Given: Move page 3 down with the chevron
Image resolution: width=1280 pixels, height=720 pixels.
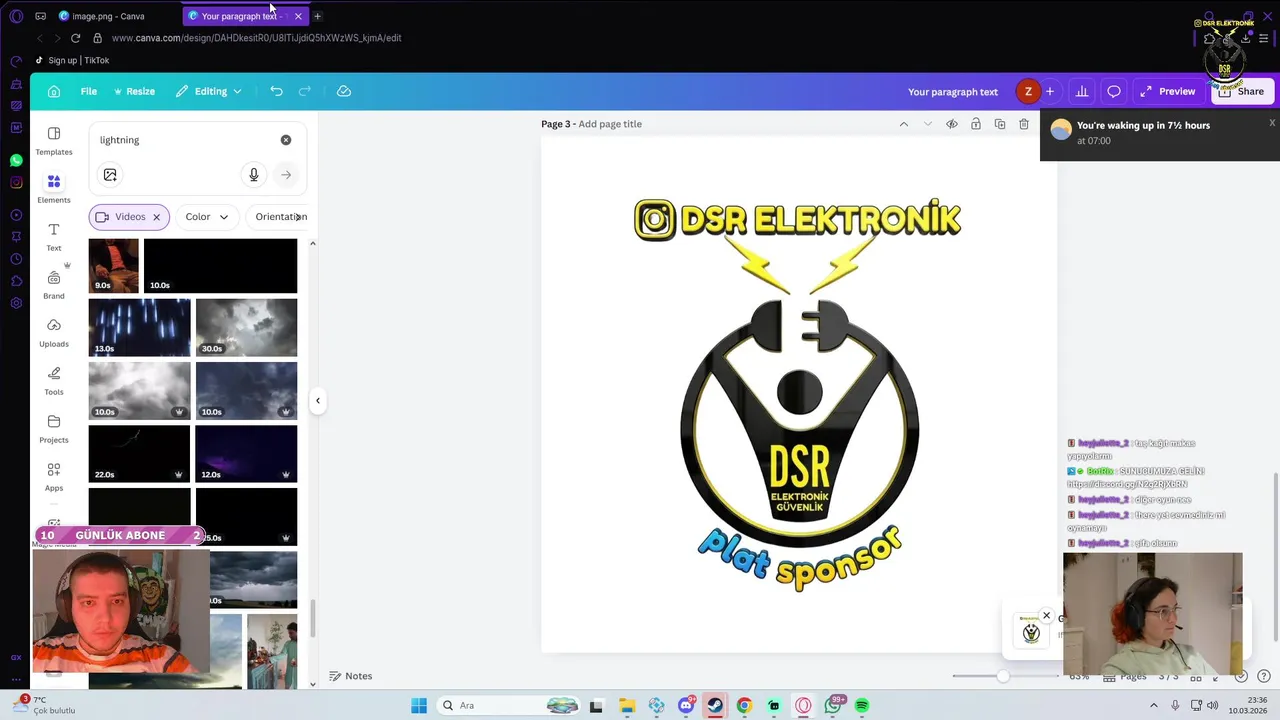Looking at the screenshot, I should coord(927,124).
